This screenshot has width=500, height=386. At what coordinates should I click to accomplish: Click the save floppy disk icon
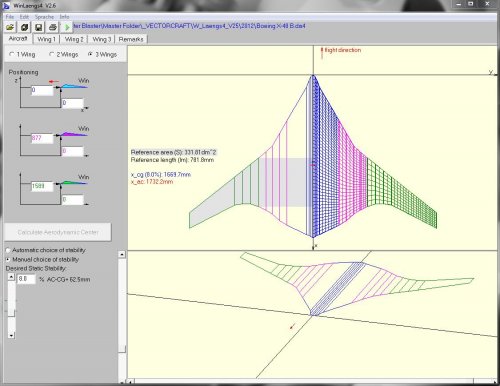(39, 27)
